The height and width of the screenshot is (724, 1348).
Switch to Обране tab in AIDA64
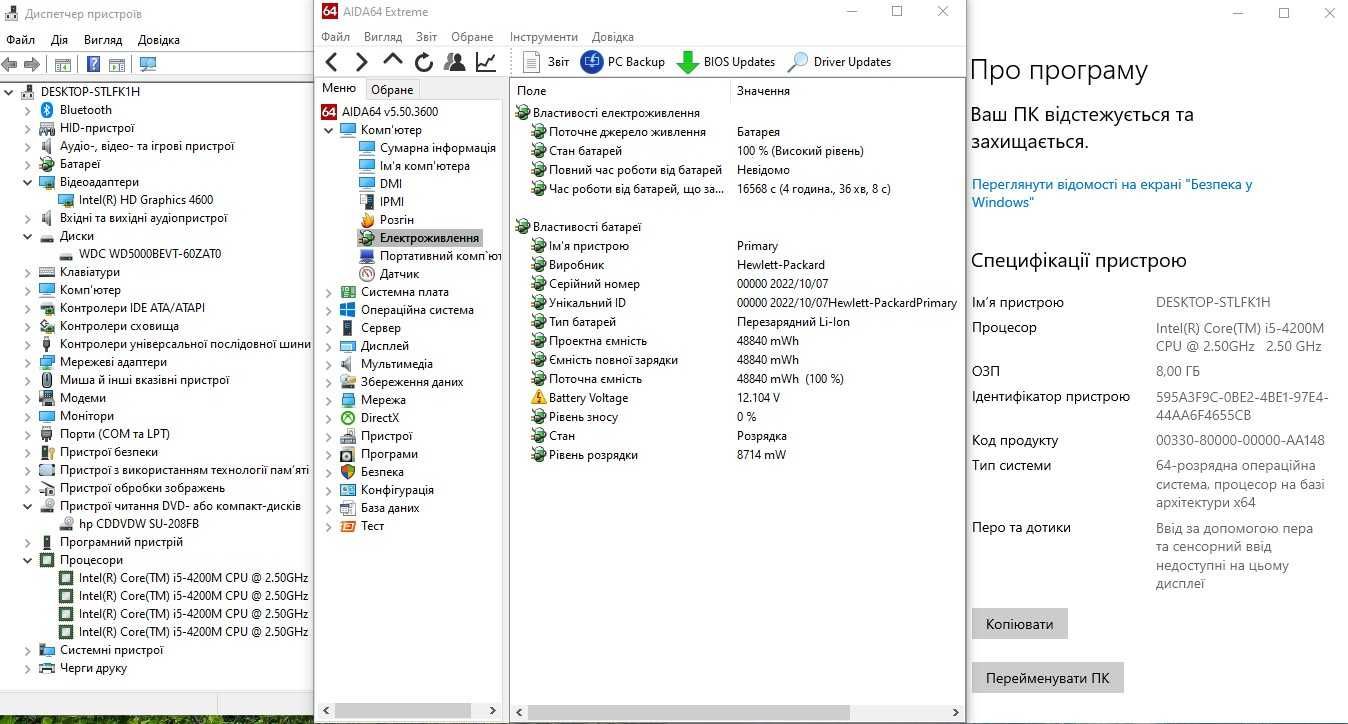(x=392, y=90)
